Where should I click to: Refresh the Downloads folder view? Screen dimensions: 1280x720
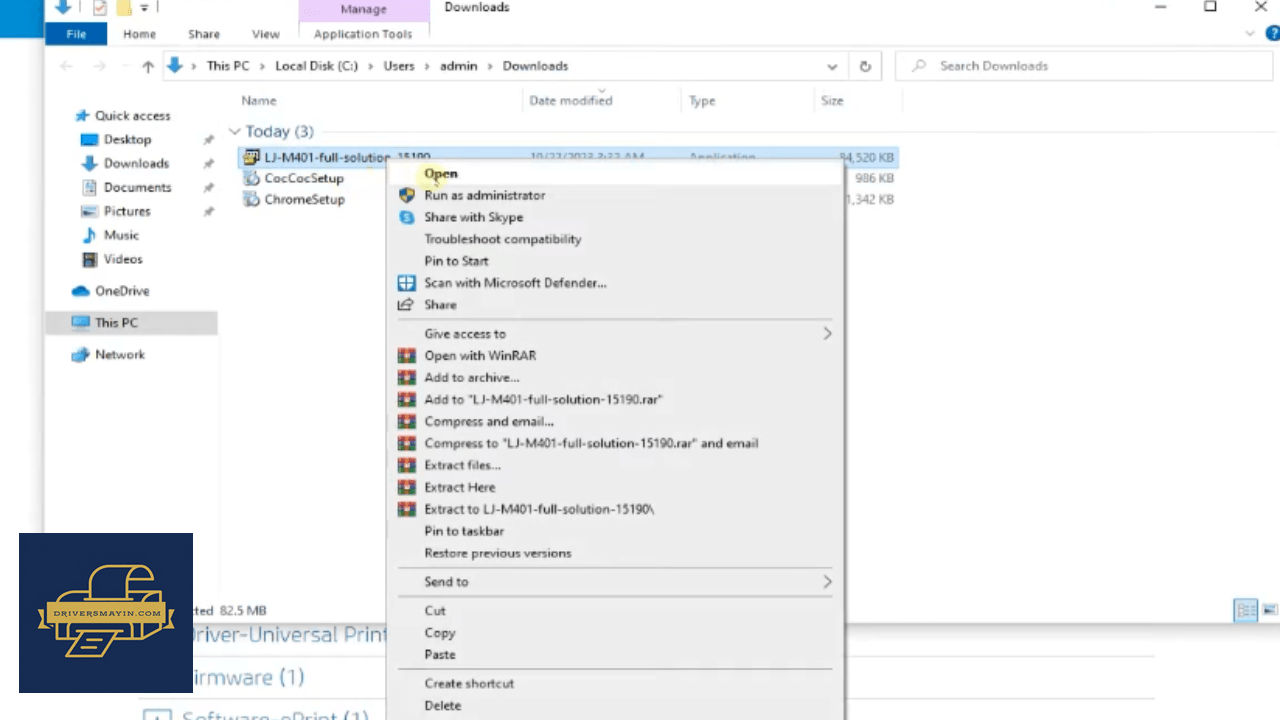[865, 66]
